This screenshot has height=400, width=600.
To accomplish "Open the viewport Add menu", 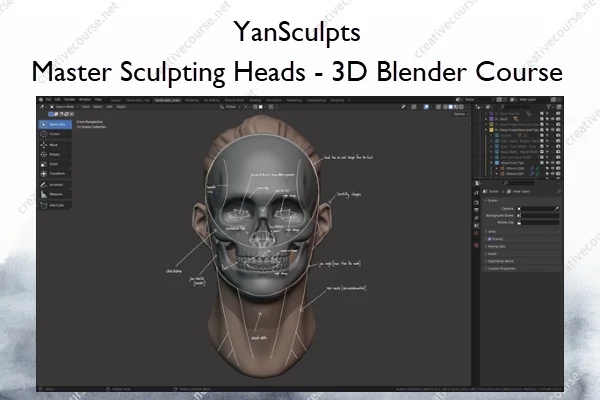I will (x=109, y=107).
